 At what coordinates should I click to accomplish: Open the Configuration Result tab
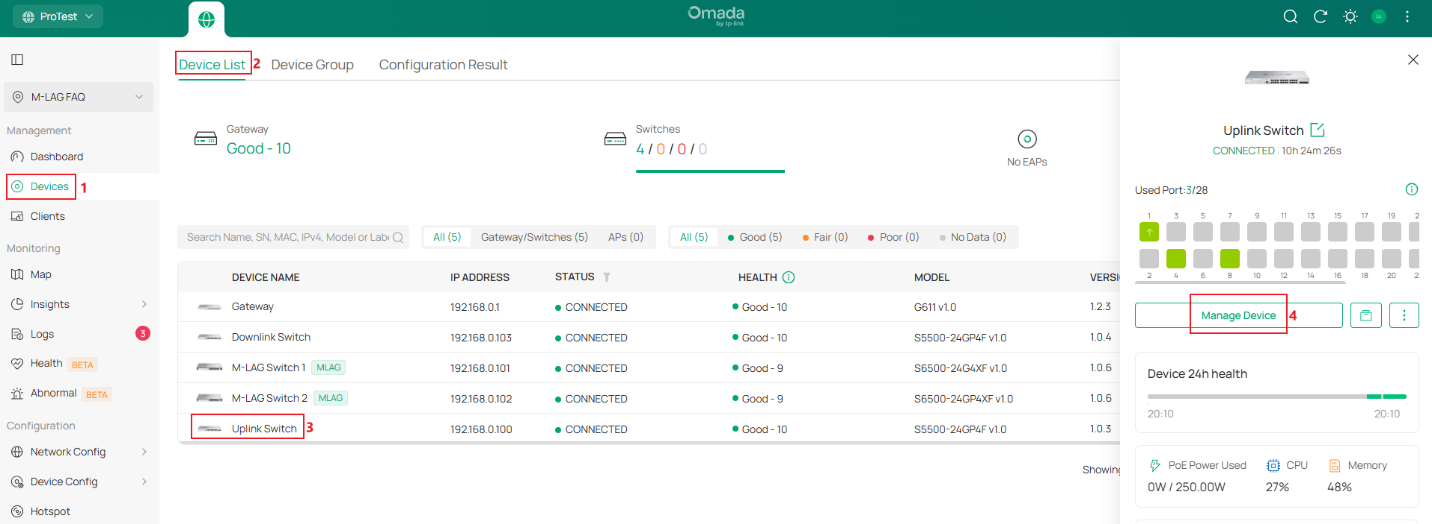click(443, 65)
